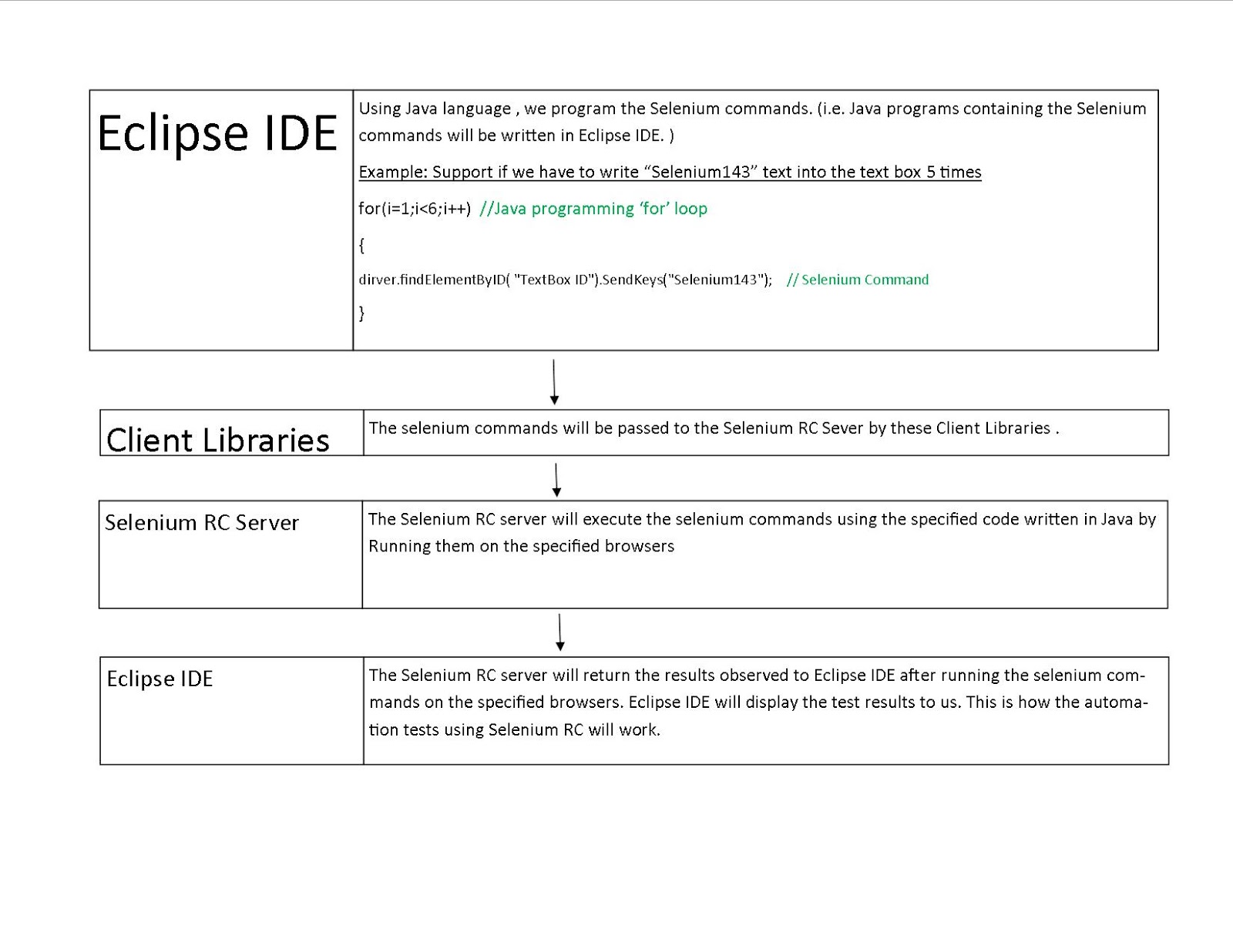This screenshot has height=952, width=1233.
Task: Click the "dirver.findElementByID" code line
Action: [565, 280]
